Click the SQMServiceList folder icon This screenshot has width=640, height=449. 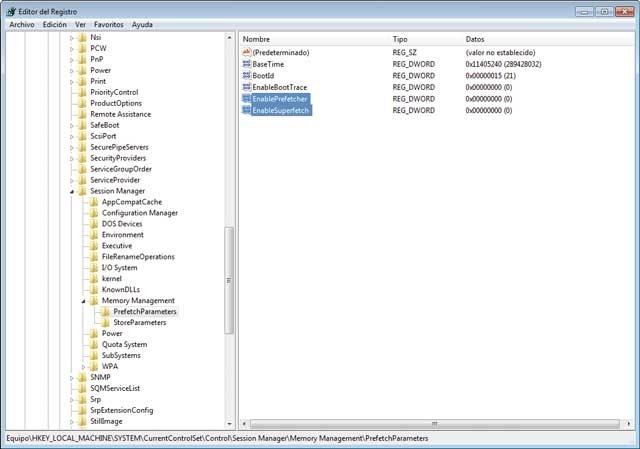click(x=82, y=389)
